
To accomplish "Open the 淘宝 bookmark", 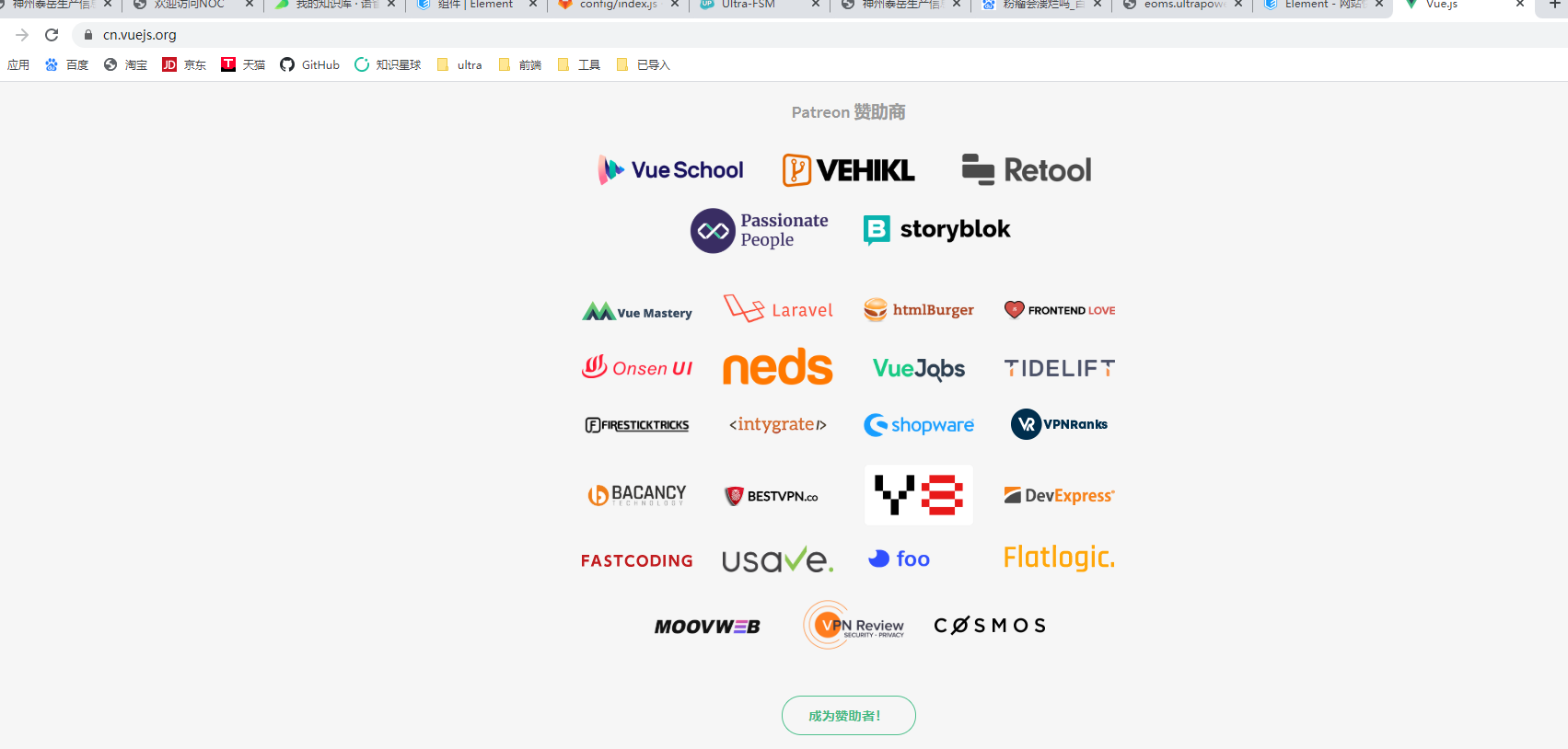I will click(x=126, y=64).
